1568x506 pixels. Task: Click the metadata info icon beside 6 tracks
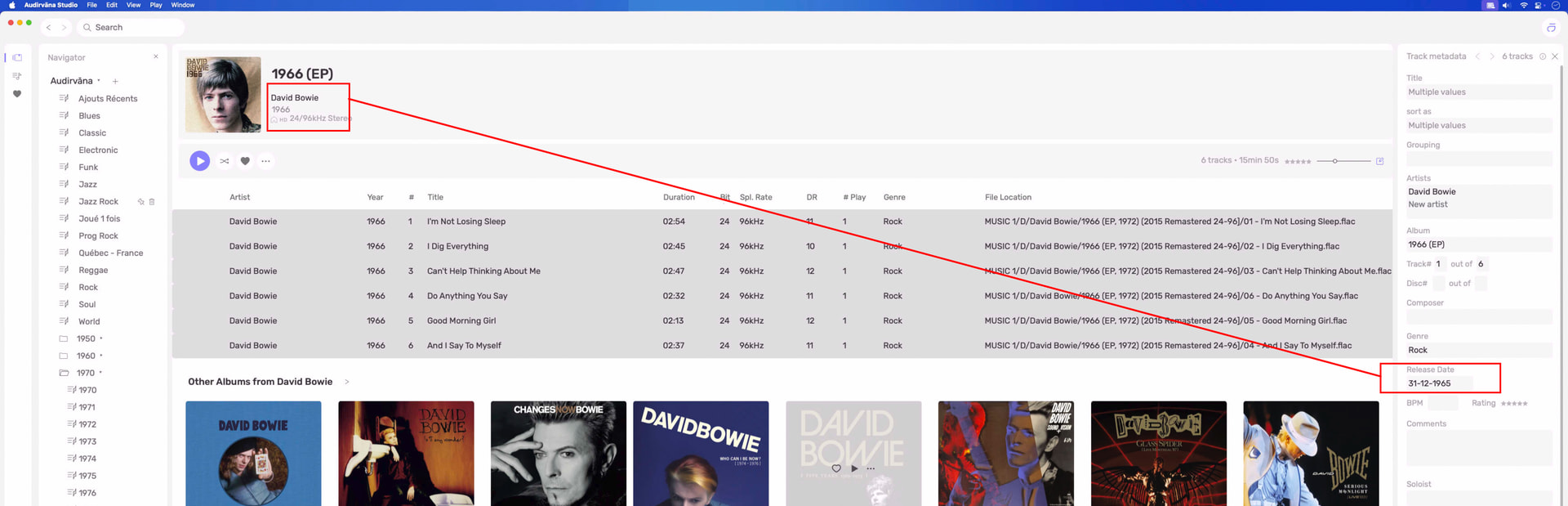(x=1542, y=56)
